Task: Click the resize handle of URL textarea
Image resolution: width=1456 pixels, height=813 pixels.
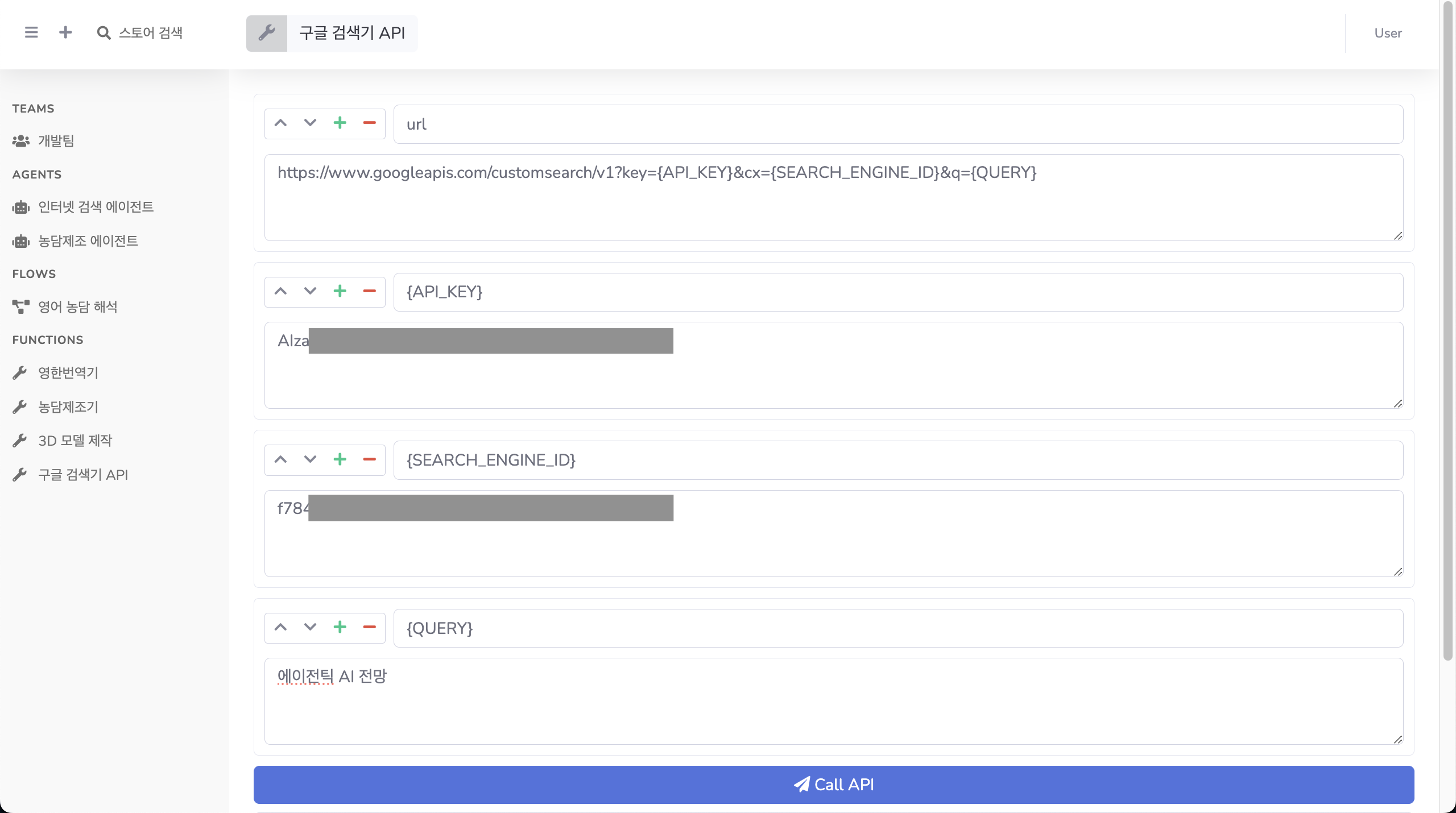Action: point(1398,235)
